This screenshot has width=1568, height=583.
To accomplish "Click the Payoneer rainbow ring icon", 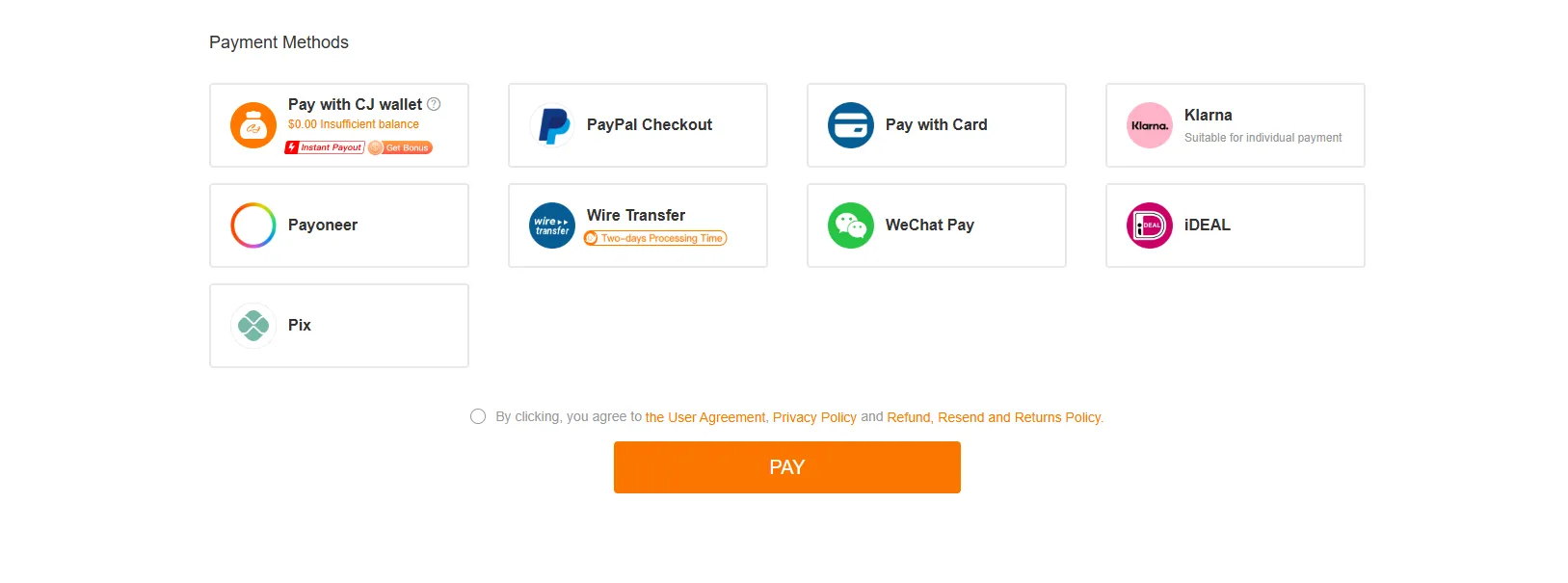I will coord(253,225).
